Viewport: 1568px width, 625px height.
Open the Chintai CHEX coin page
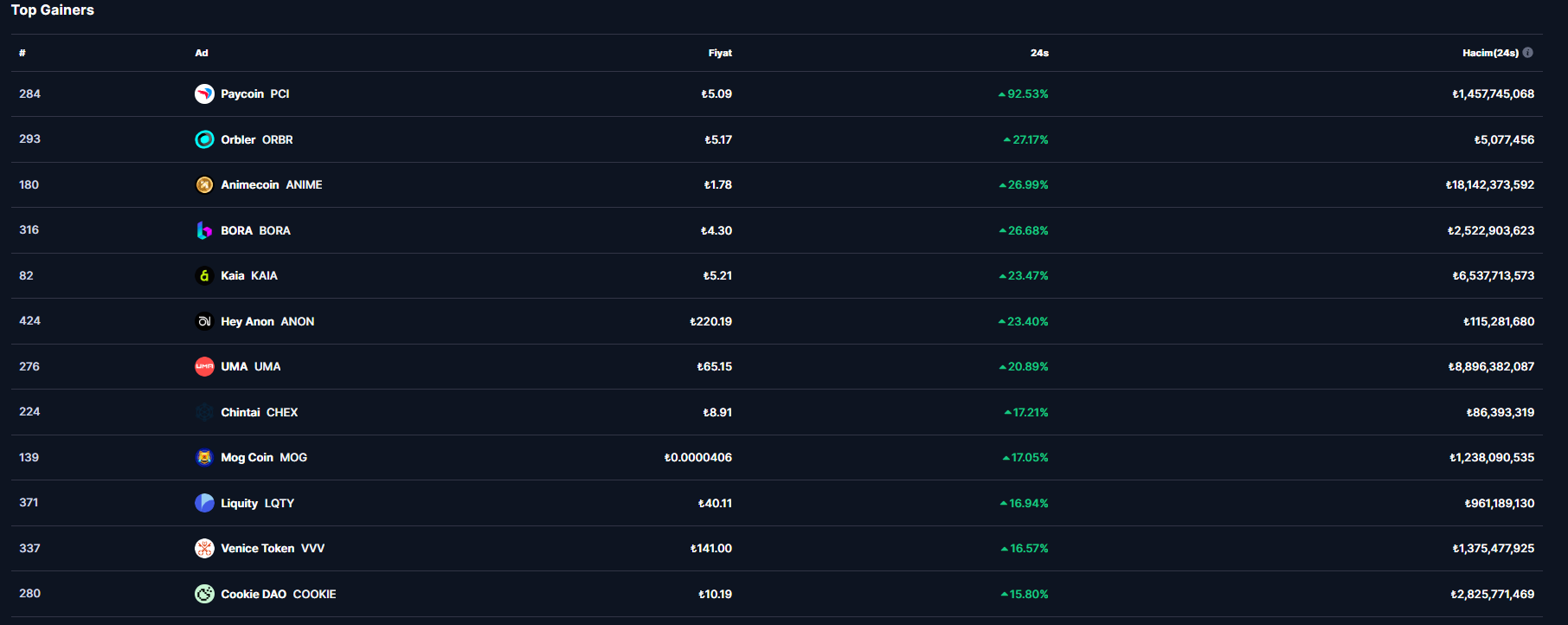pyautogui.click(x=259, y=412)
